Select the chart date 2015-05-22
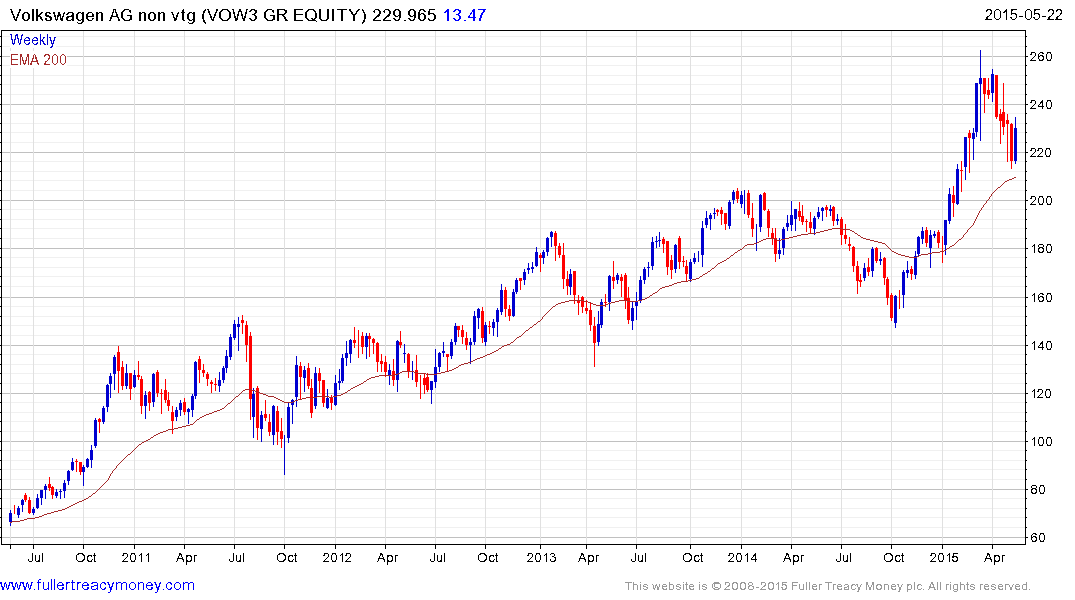This screenshot has width=1075, height=600. pos(1023,15)
